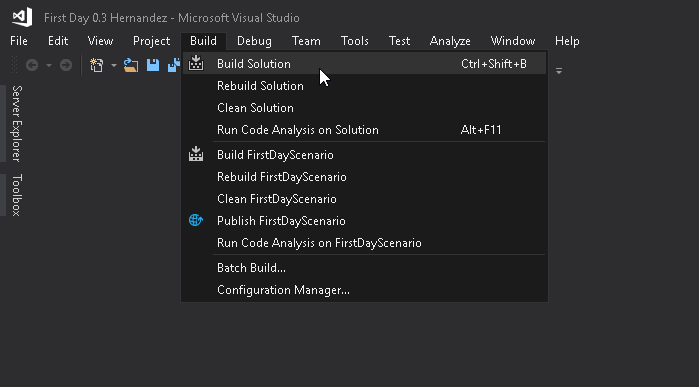This screenshot has height=387, width=699.
Task: Choose Build FirstDayScenario entry
Action: pyautogui.click(x=364, y=155)
